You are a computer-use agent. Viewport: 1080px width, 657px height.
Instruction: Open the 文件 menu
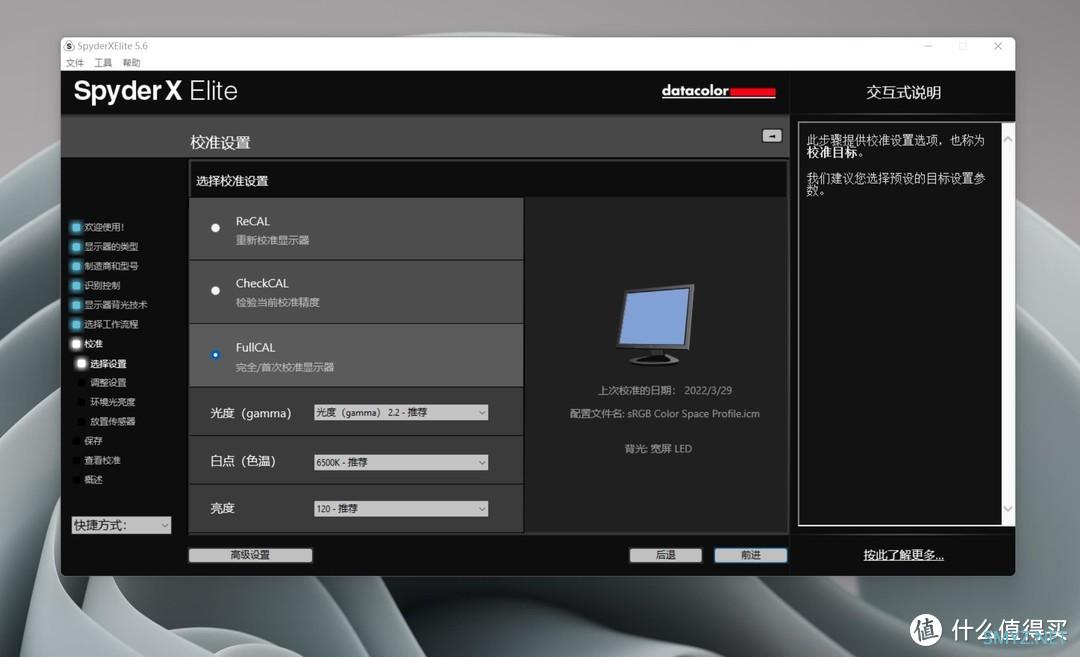point(75,63)
